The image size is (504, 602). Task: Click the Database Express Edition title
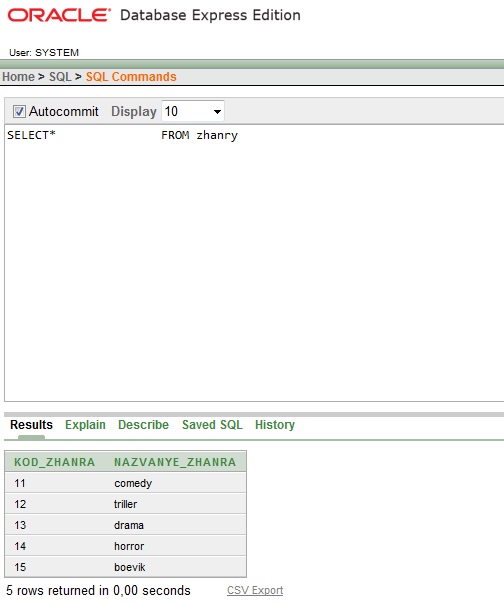click(210, 15)
